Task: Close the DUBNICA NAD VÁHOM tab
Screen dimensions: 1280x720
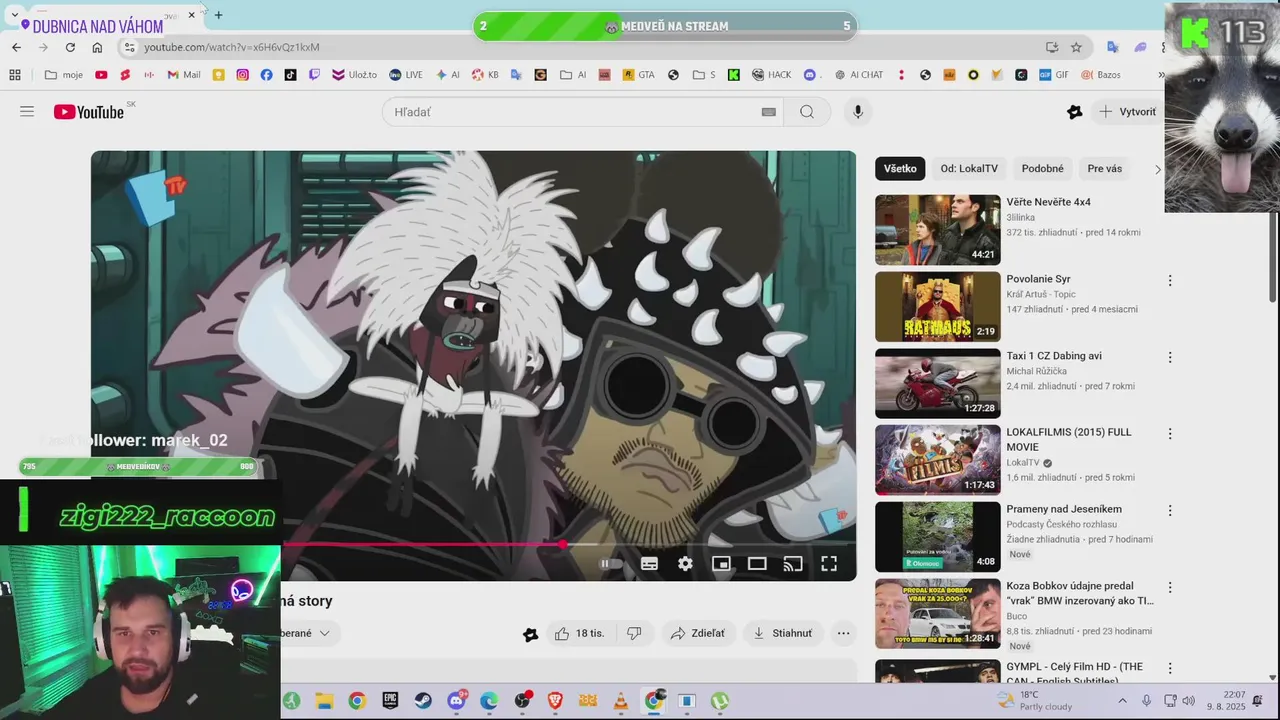Action: pyautogui.click(x=192, y=15)
